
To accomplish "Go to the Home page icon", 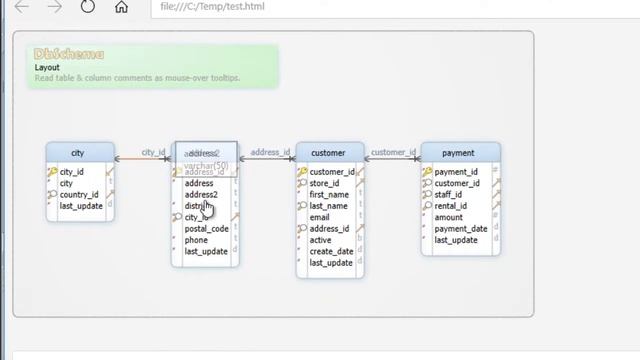I will tap(121, 7).
